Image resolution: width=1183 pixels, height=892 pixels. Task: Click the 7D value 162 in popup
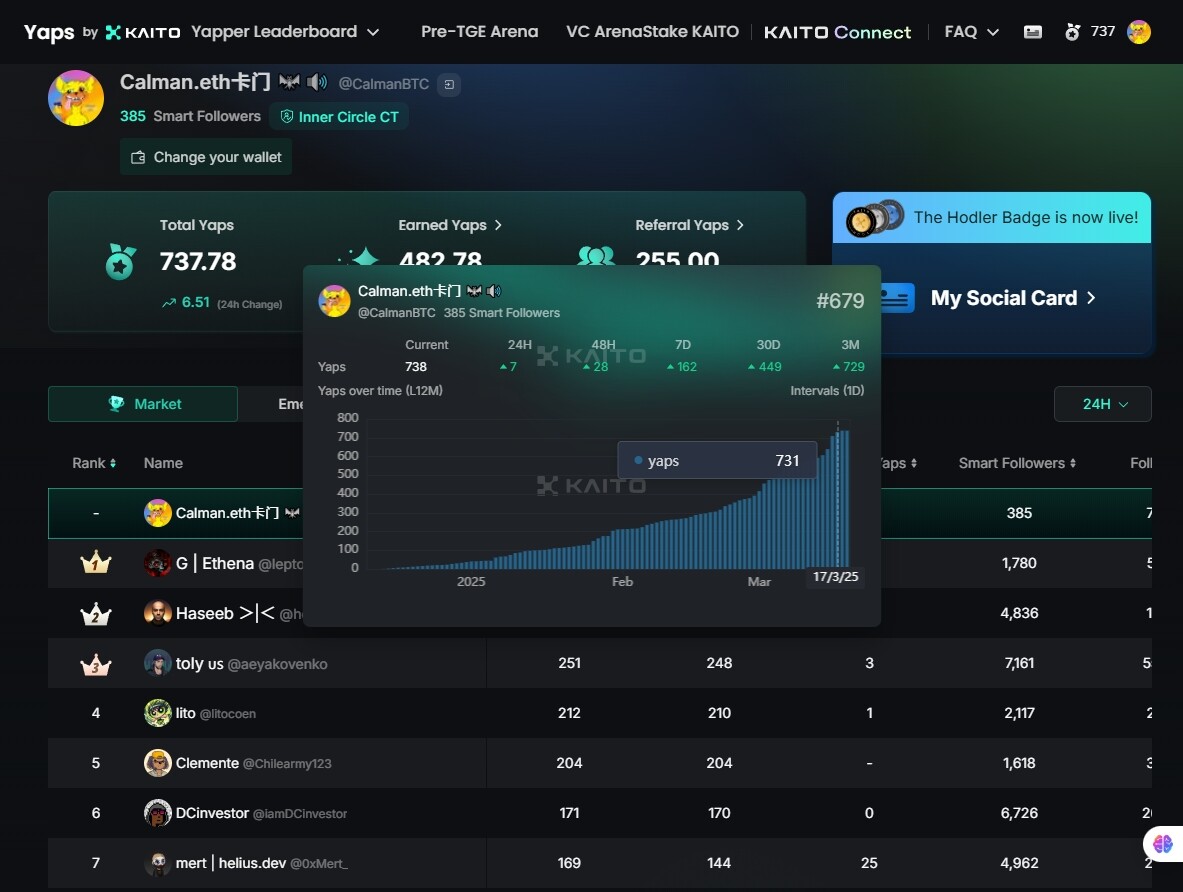682,367
